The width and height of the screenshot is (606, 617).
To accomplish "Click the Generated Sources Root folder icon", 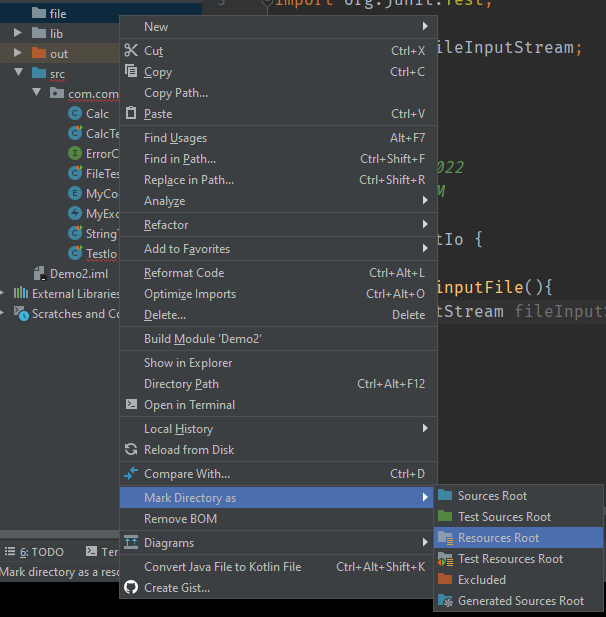I will (x=445, y=600).
